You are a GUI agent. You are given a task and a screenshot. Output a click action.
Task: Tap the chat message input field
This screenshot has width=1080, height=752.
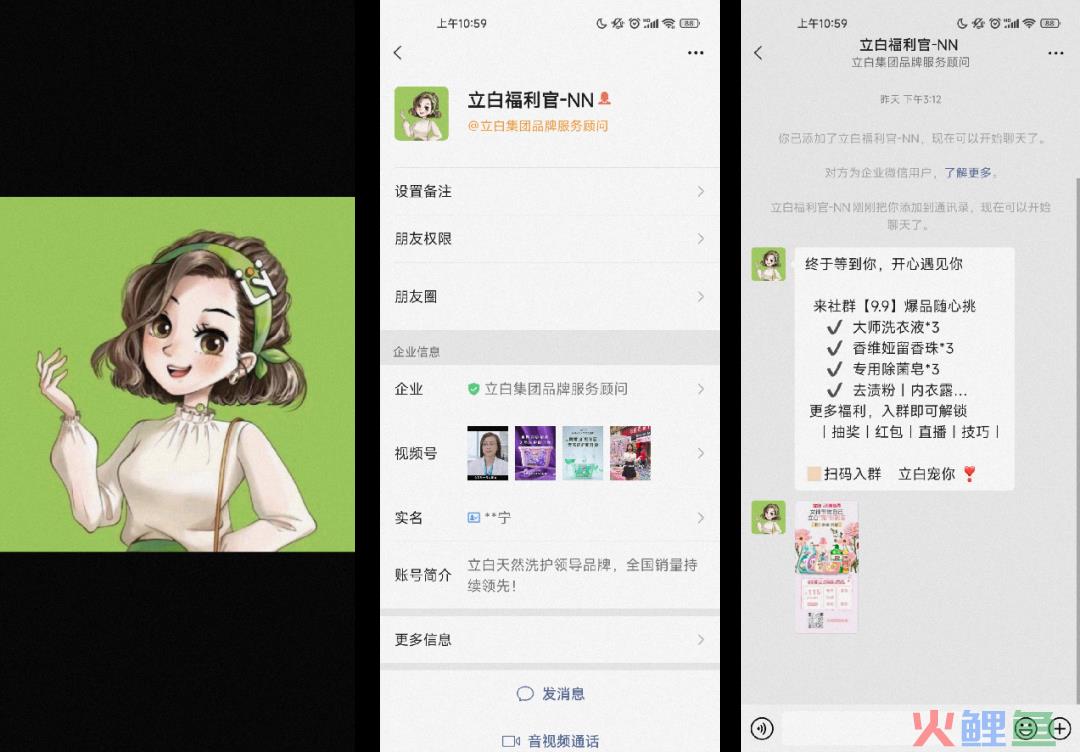click(x=894, y=728)
